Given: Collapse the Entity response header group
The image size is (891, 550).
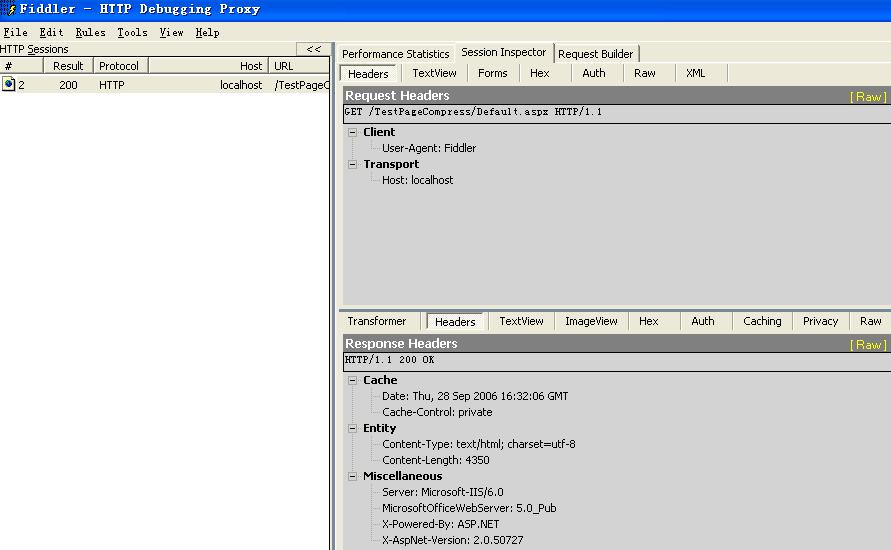Looking at the screenshot, I should pos(353,428).
